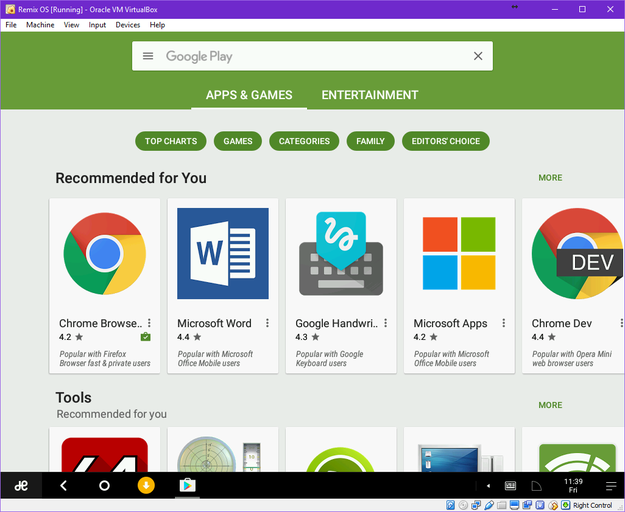Click the 'Microsoft Word' title text

tap(214, 323)
